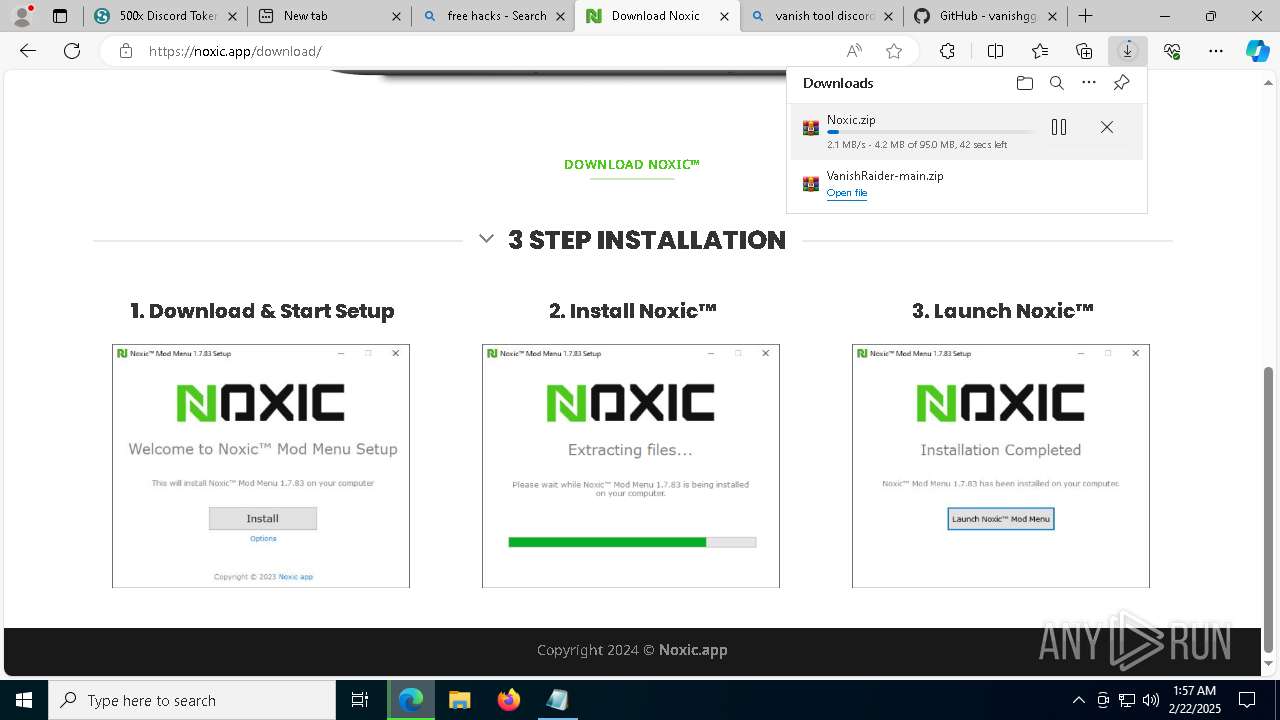Viewport: 1280px width, 720px height.
Task: Click the address bar URL field
Action: 490,51
